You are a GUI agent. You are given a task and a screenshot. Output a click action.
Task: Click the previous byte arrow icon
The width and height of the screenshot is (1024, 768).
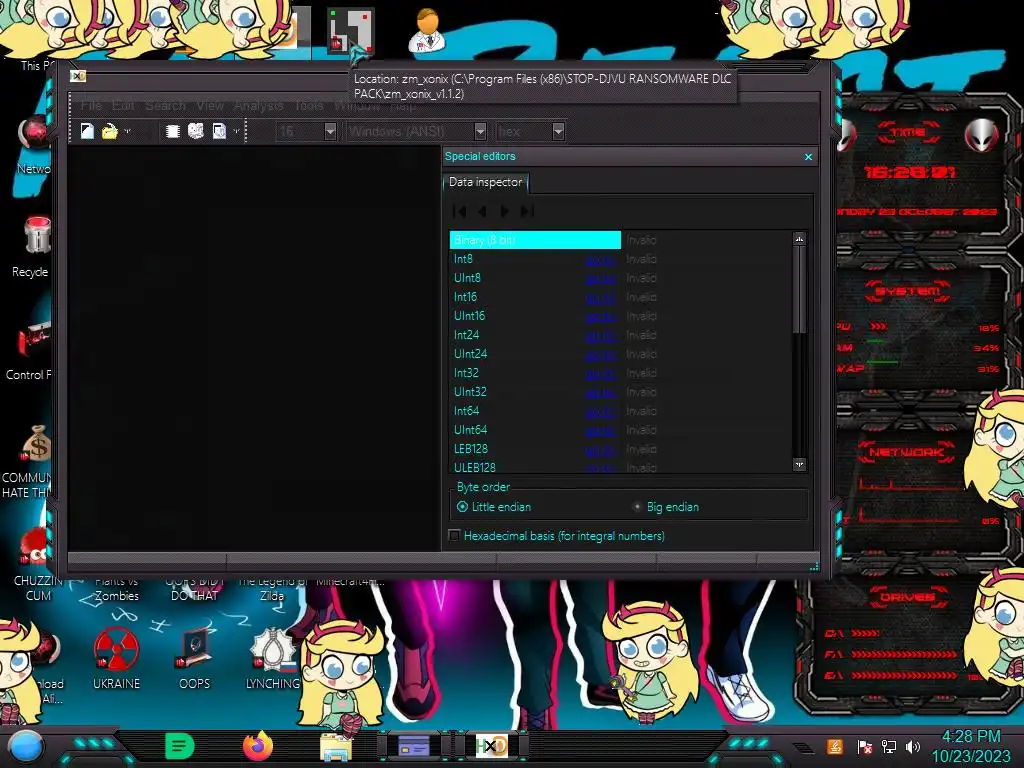[483, 211]
